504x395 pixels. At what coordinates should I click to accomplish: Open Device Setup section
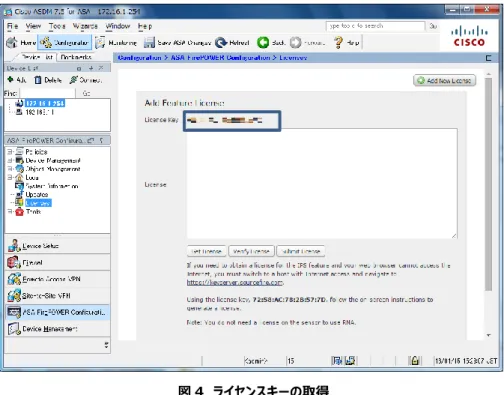pos(57,246)
